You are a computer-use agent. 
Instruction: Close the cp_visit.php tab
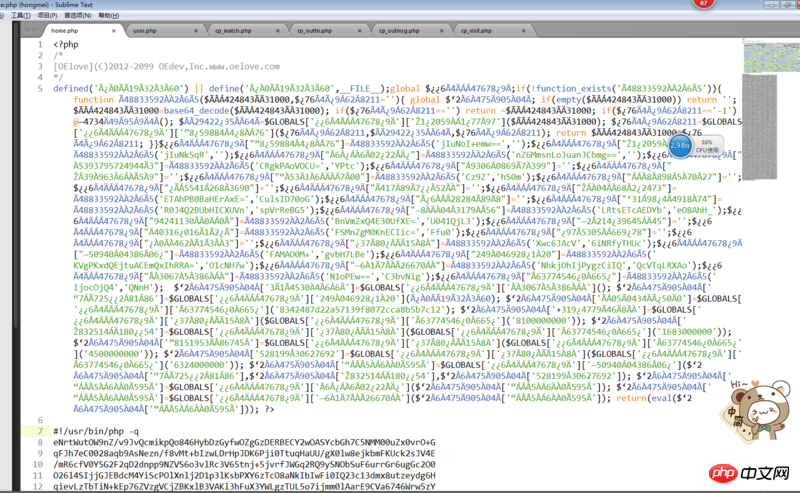523,31
